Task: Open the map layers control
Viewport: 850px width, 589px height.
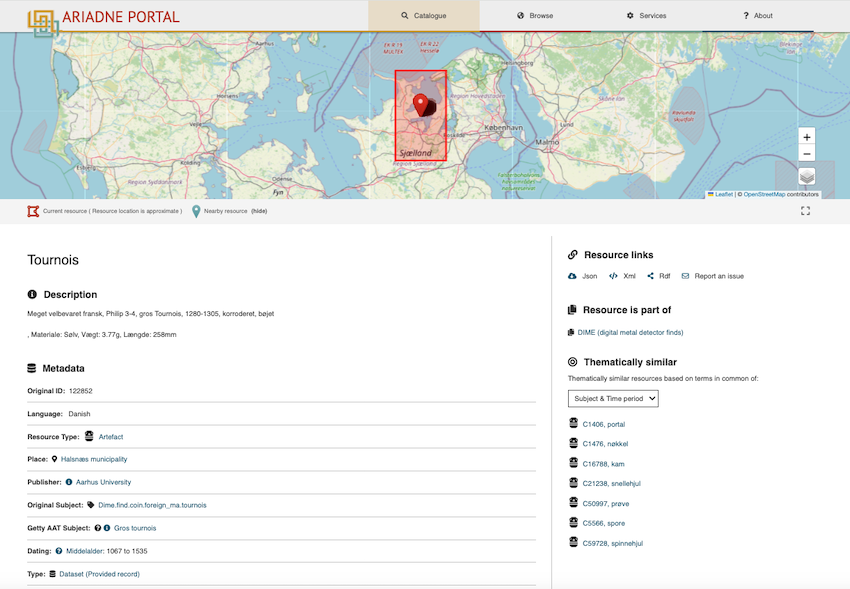Action: 807,177
